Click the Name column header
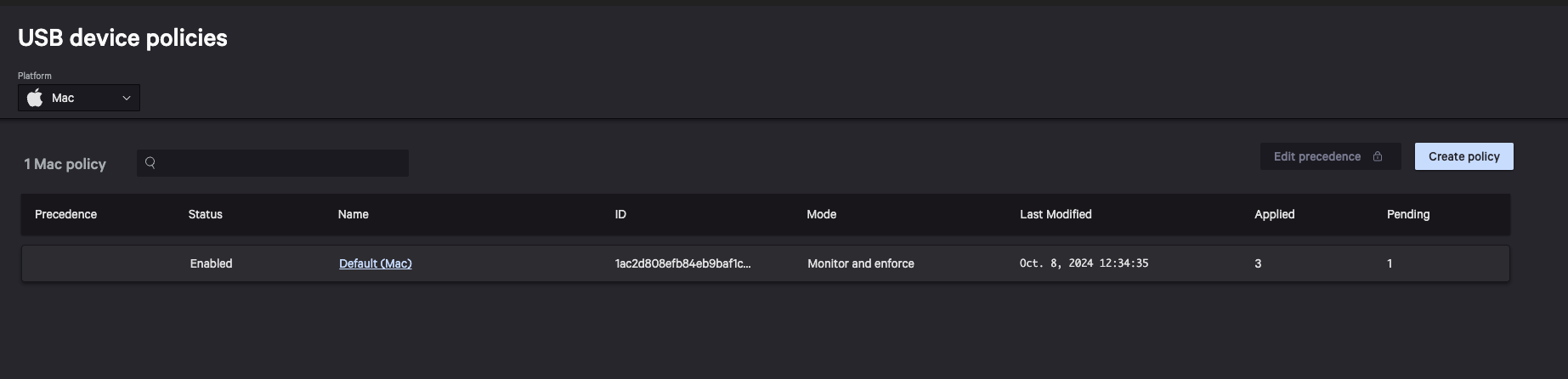Screen dimensions: 1568x379 pyautogui.click(x=353, y=214)
